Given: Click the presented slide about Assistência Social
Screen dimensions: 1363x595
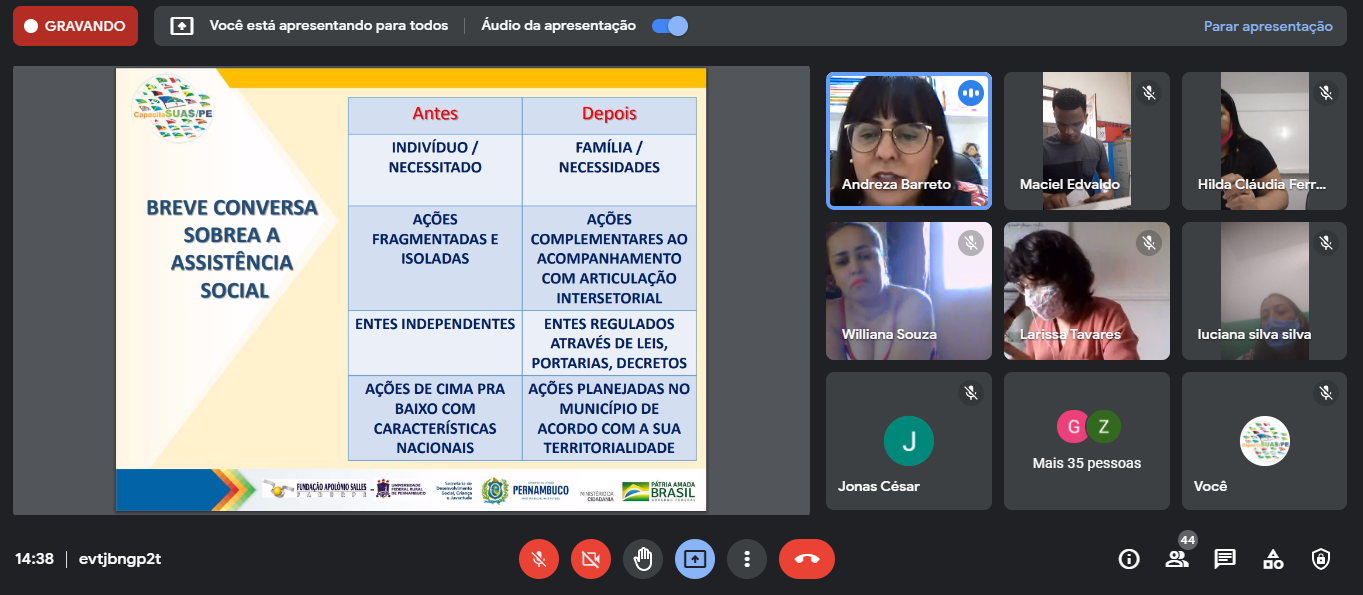Looking at the screenshot, I should [x=411, y=290].
